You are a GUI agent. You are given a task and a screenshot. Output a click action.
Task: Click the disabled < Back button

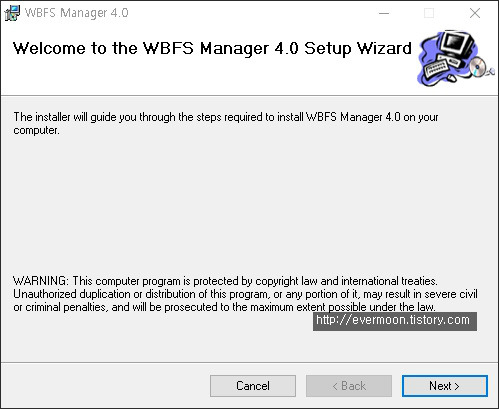click(x=349, y=386)
